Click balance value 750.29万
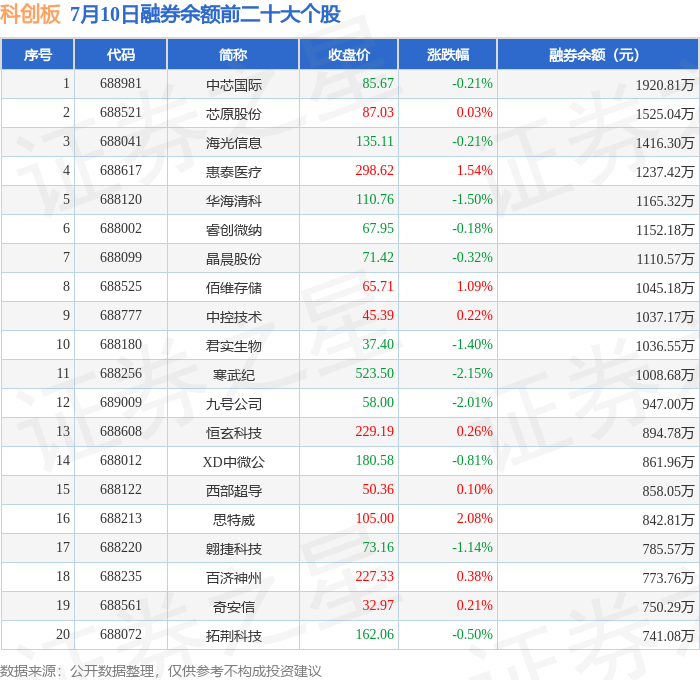This screenshot has height=680, width=700. click(668, 607)
